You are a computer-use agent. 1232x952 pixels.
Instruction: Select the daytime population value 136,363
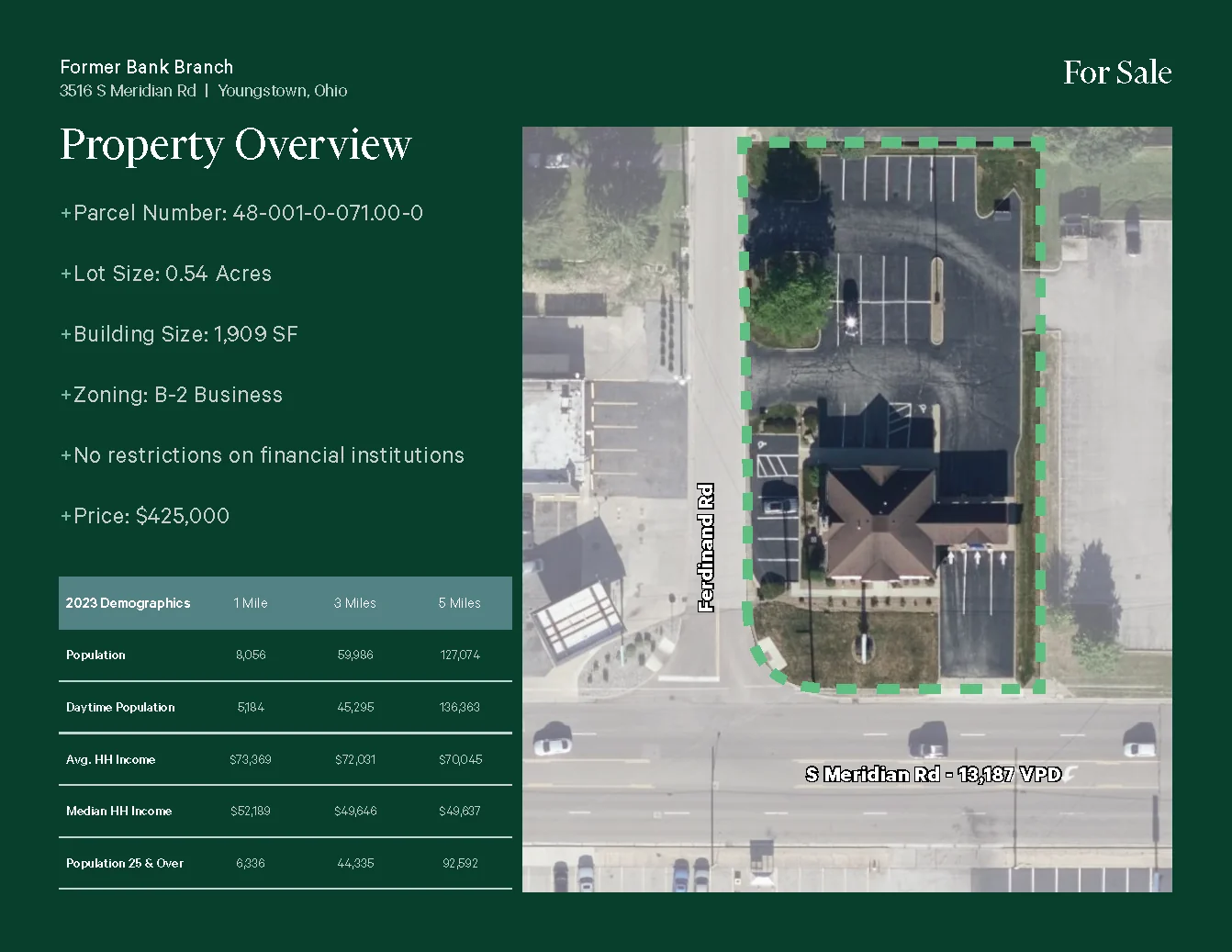coord(460,708)
